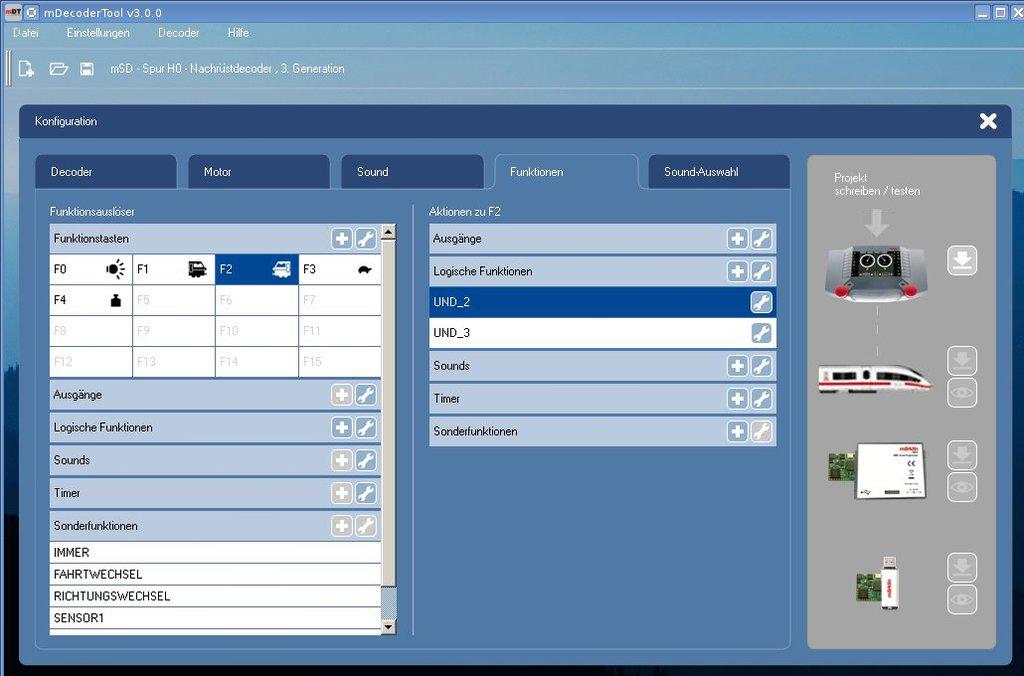Click the trigger list scrollbar down arrow
The height and width of the screenshot is (676, 1024).
(x=389, y=627)
